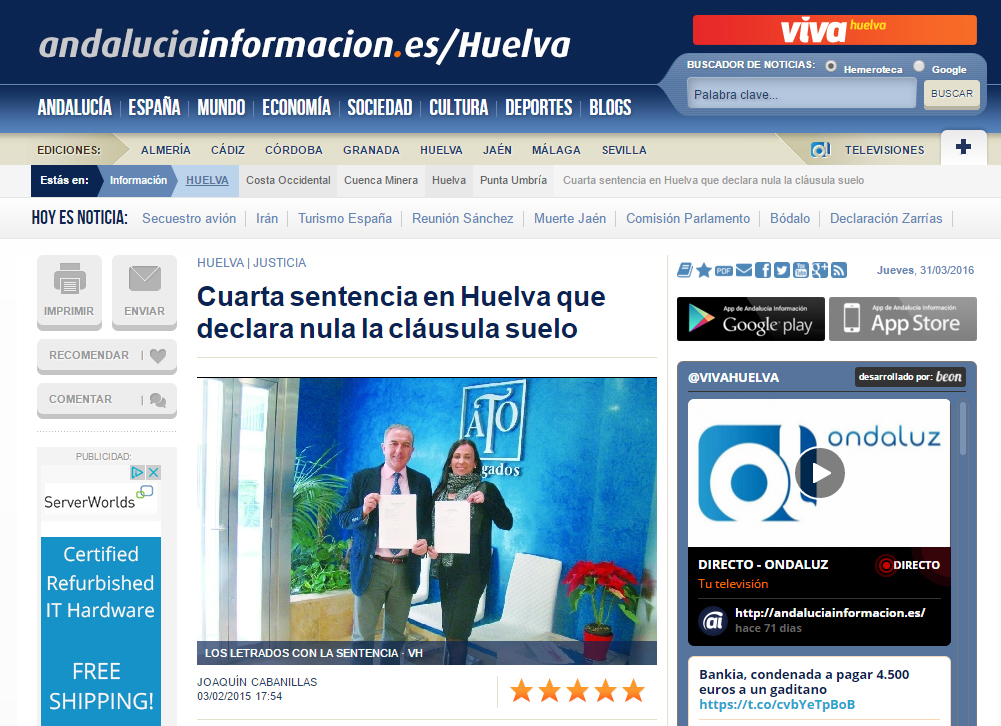Open the t.co link in Bankia tweet

(777, 704)
